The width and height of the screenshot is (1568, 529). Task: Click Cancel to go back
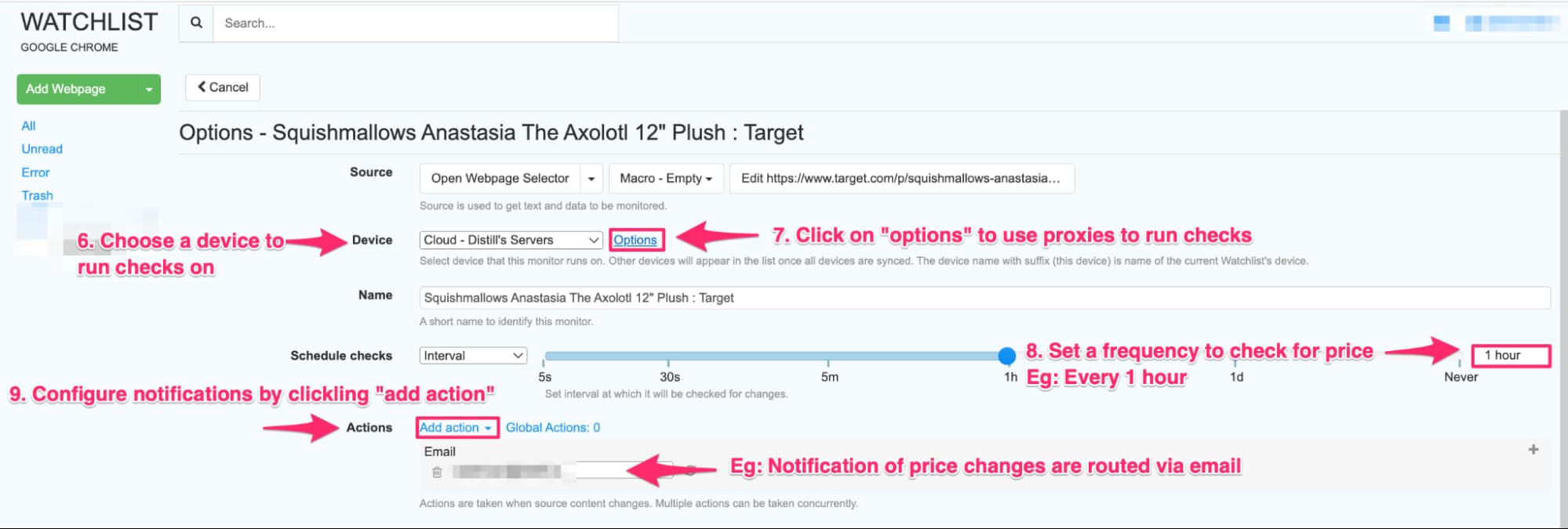222,87
